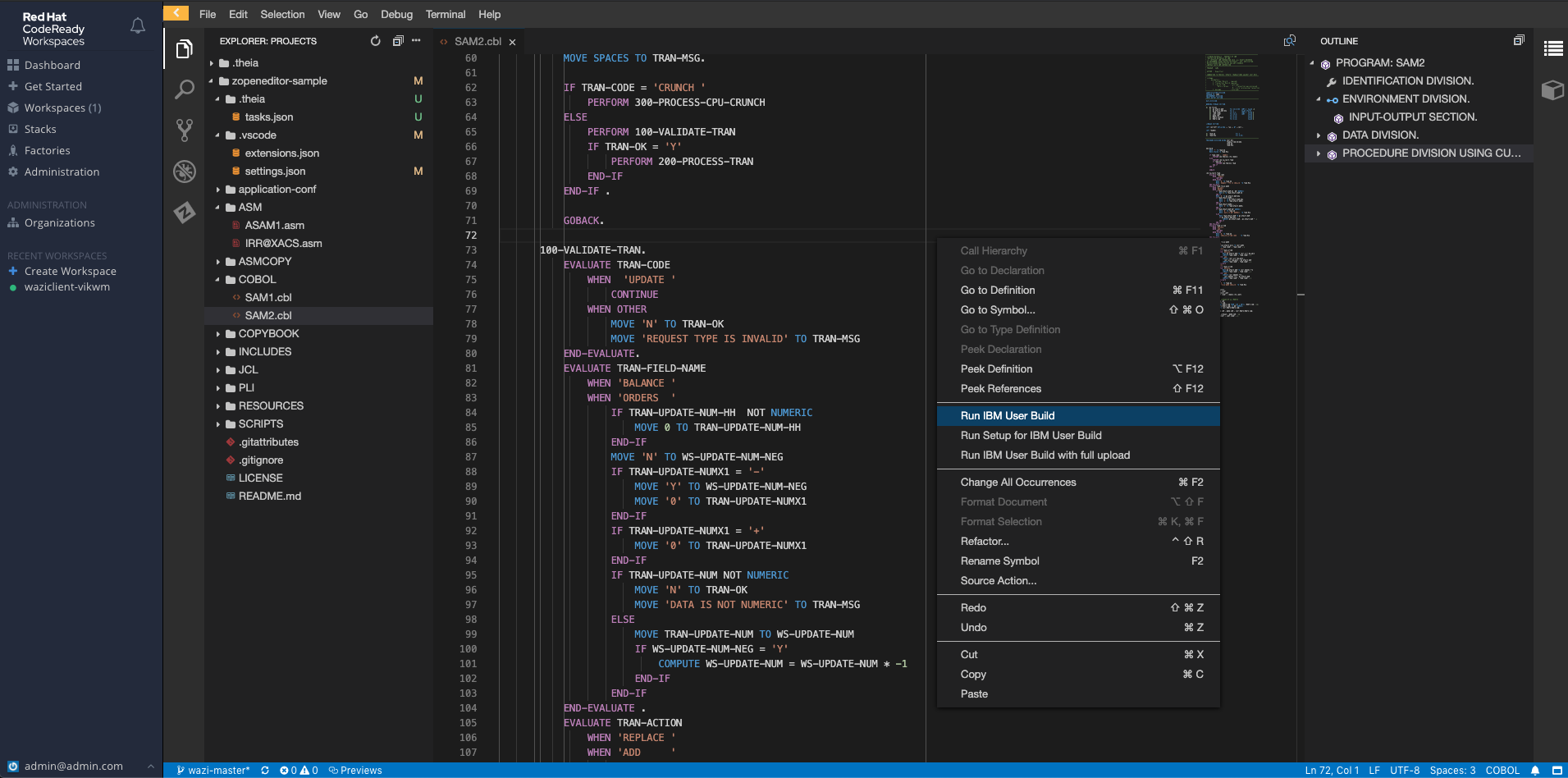Expand PROCEDURE DIVISION USING in Outline
The image size is (1568, 778).
[x=1319, y=153]
